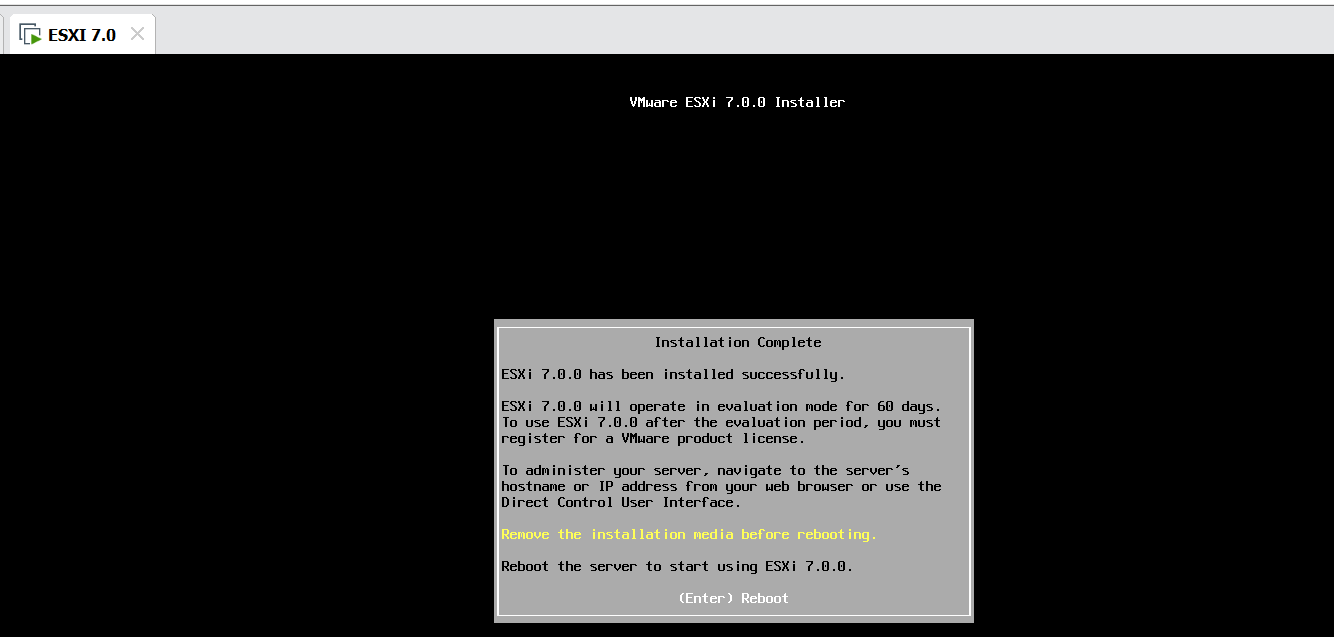The image size is (1334, 637).
Task: Click the green running VM icon on the tab
Action: 36,38
